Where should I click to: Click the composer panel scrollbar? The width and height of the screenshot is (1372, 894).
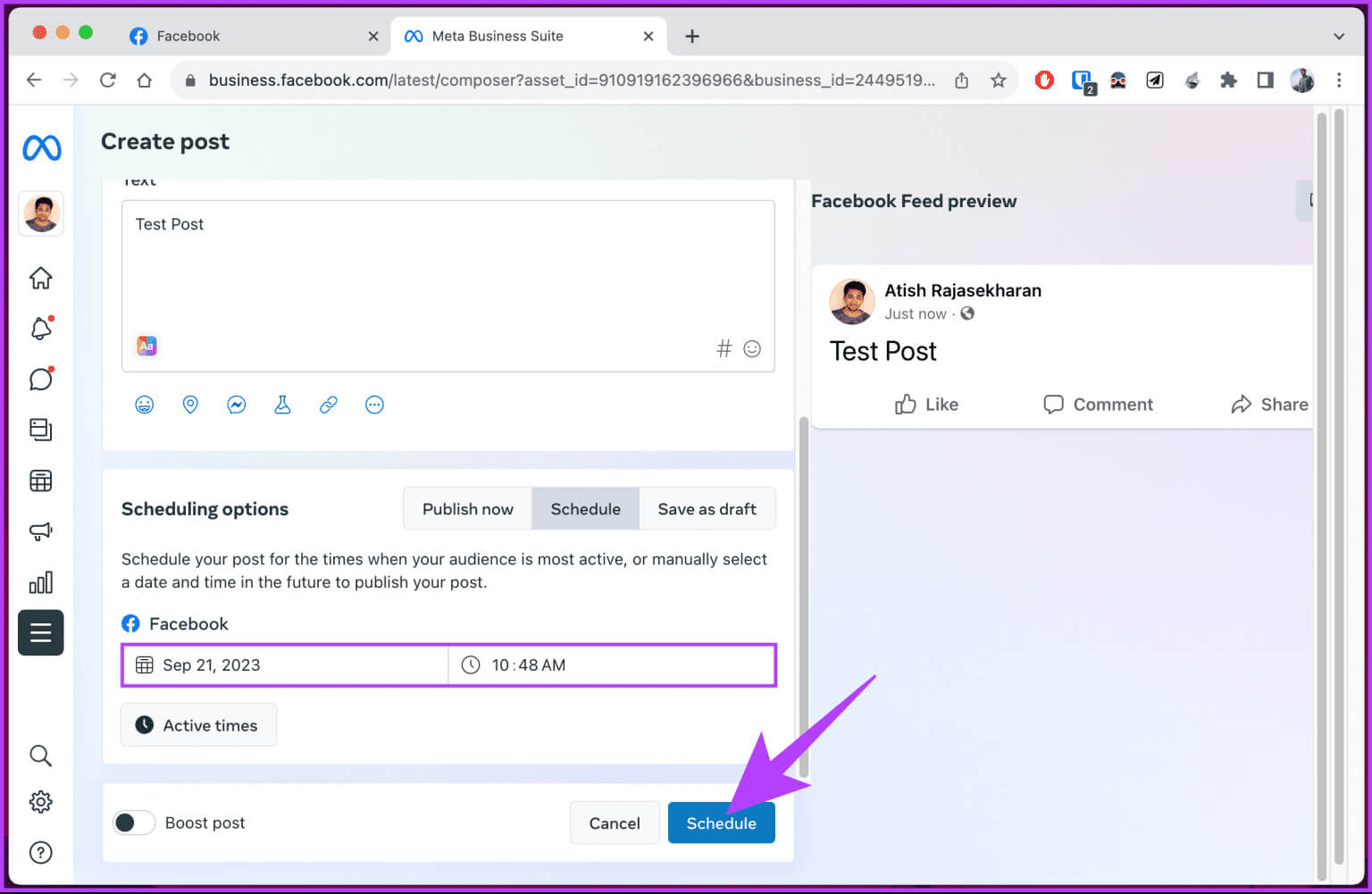click(x=803, y=597)
